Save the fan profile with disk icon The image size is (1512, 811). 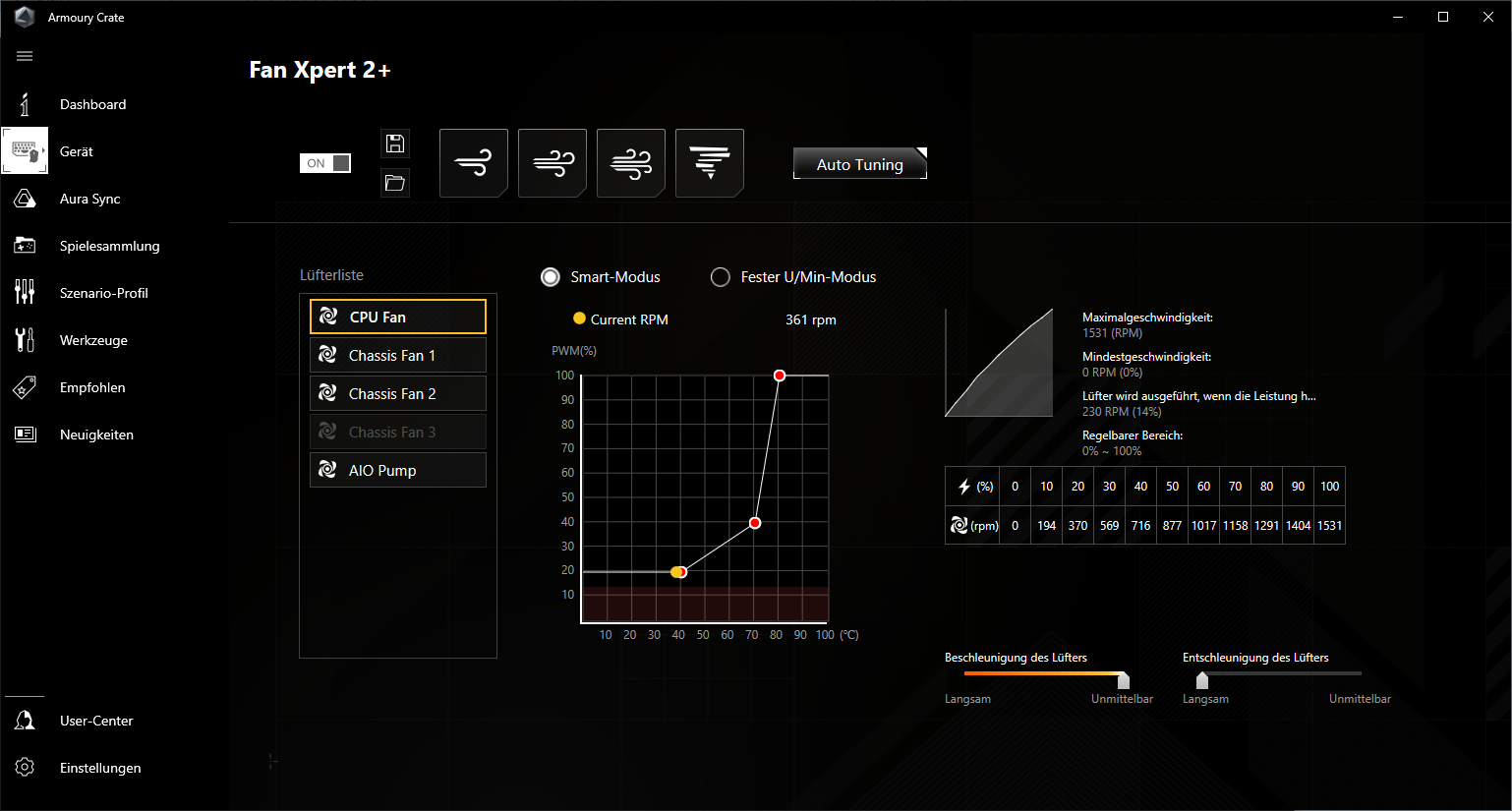pos(395,144)
